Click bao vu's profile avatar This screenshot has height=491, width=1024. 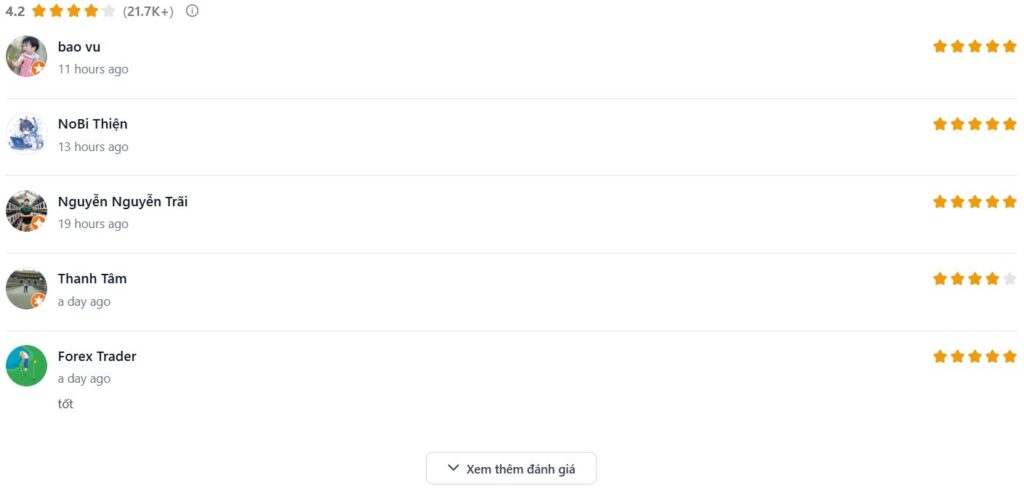click(x=26, y=57)
